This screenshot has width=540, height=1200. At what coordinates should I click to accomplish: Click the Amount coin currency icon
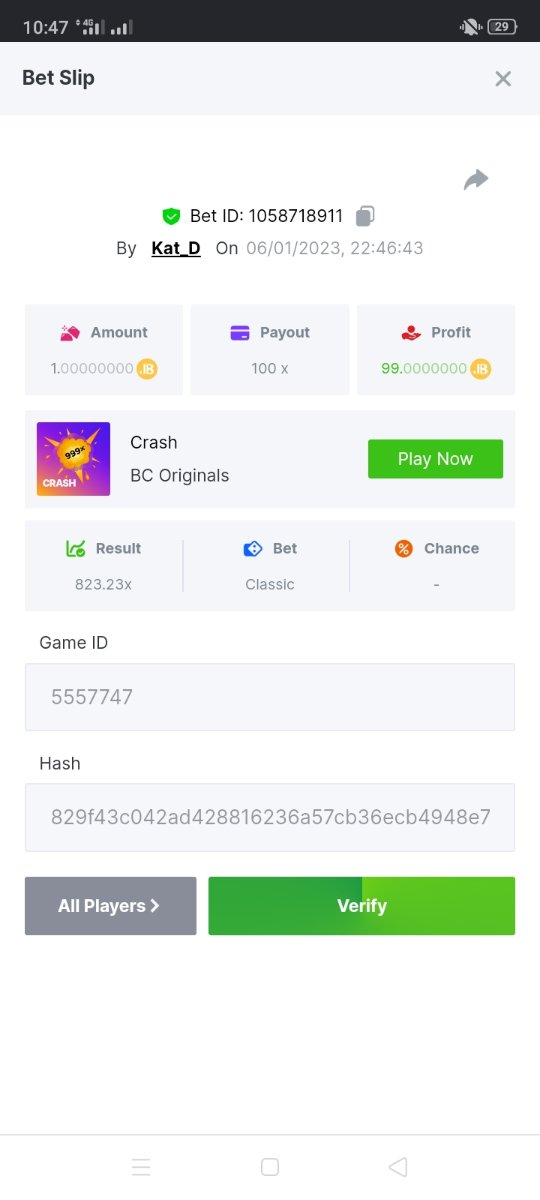point(147,369)
